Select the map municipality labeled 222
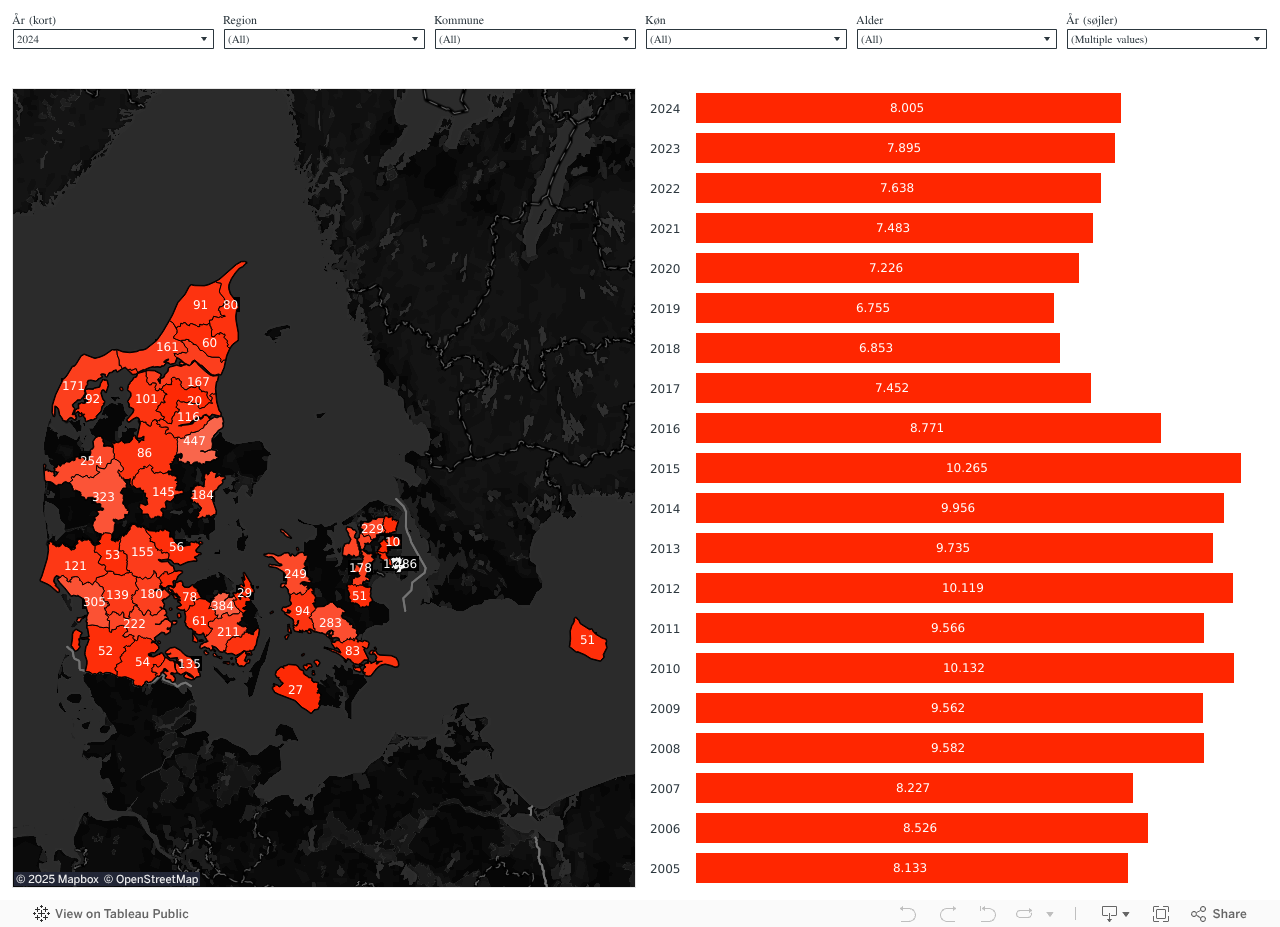This screenshot has width=1280, height=927. coord(134,624)
